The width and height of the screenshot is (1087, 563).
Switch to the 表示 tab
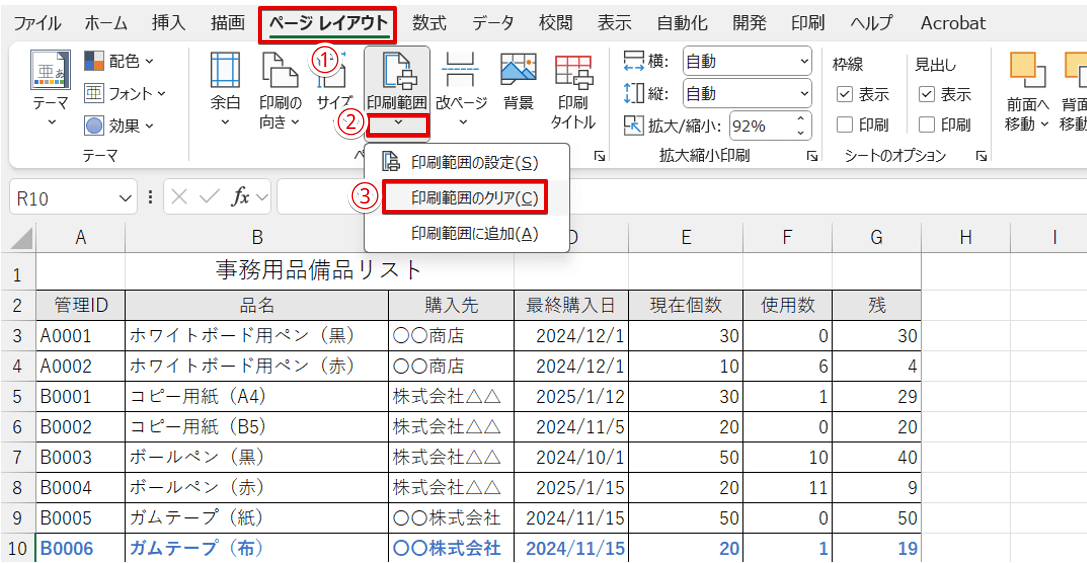[x=614, y=23]
